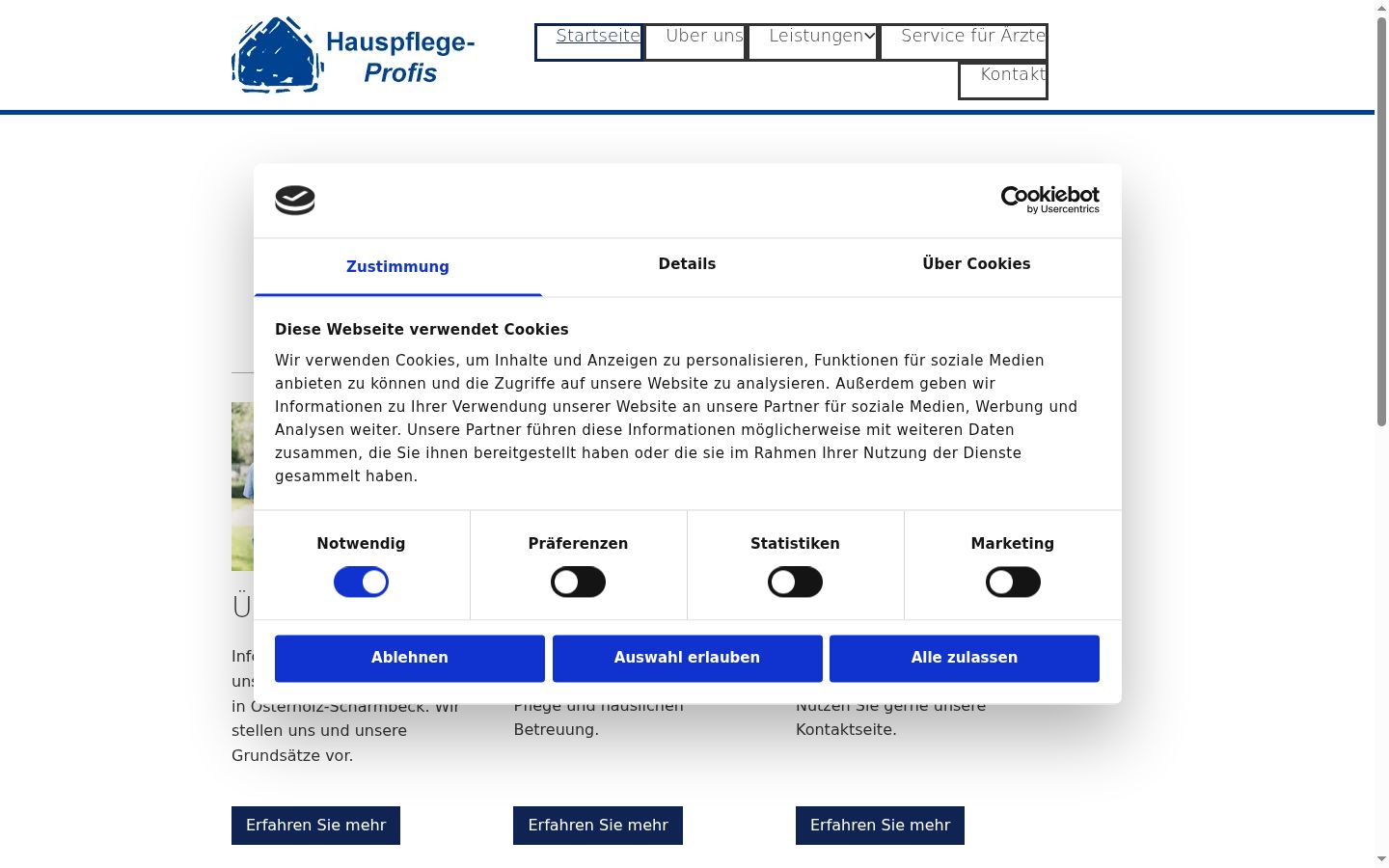Viewport: 1389px width, 868px height.
Task: Click the page's vertical scrollbar thumb
Action: [x=1381, y=222]
